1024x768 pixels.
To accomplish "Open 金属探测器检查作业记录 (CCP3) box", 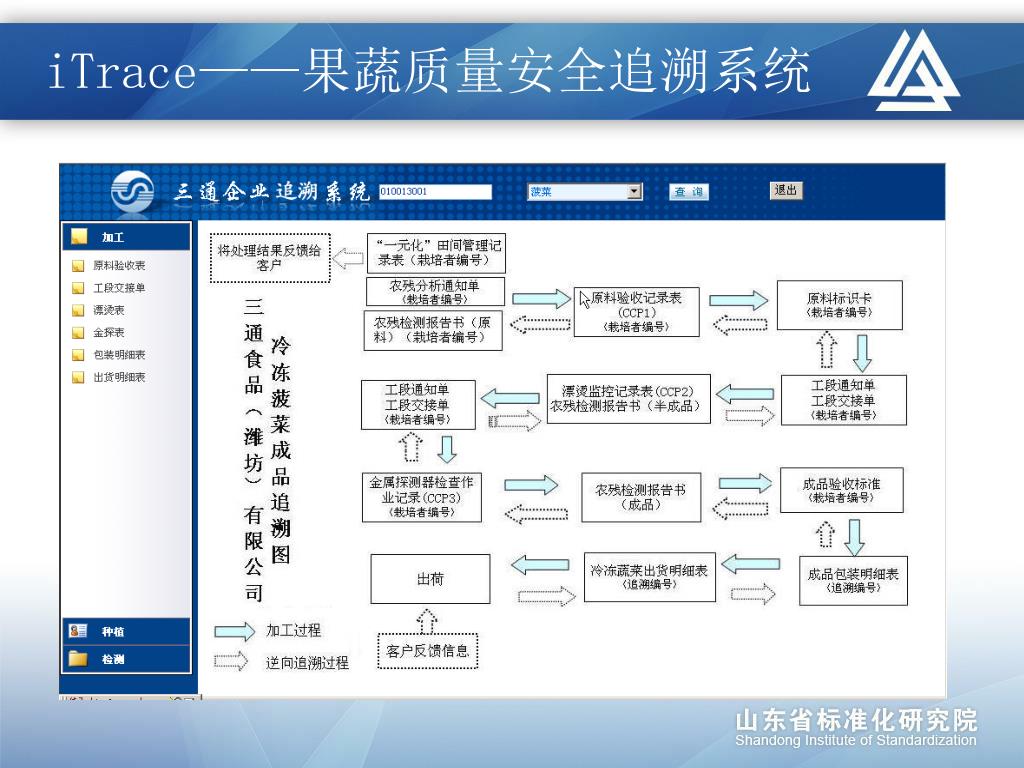I will (x=421, y=498).
